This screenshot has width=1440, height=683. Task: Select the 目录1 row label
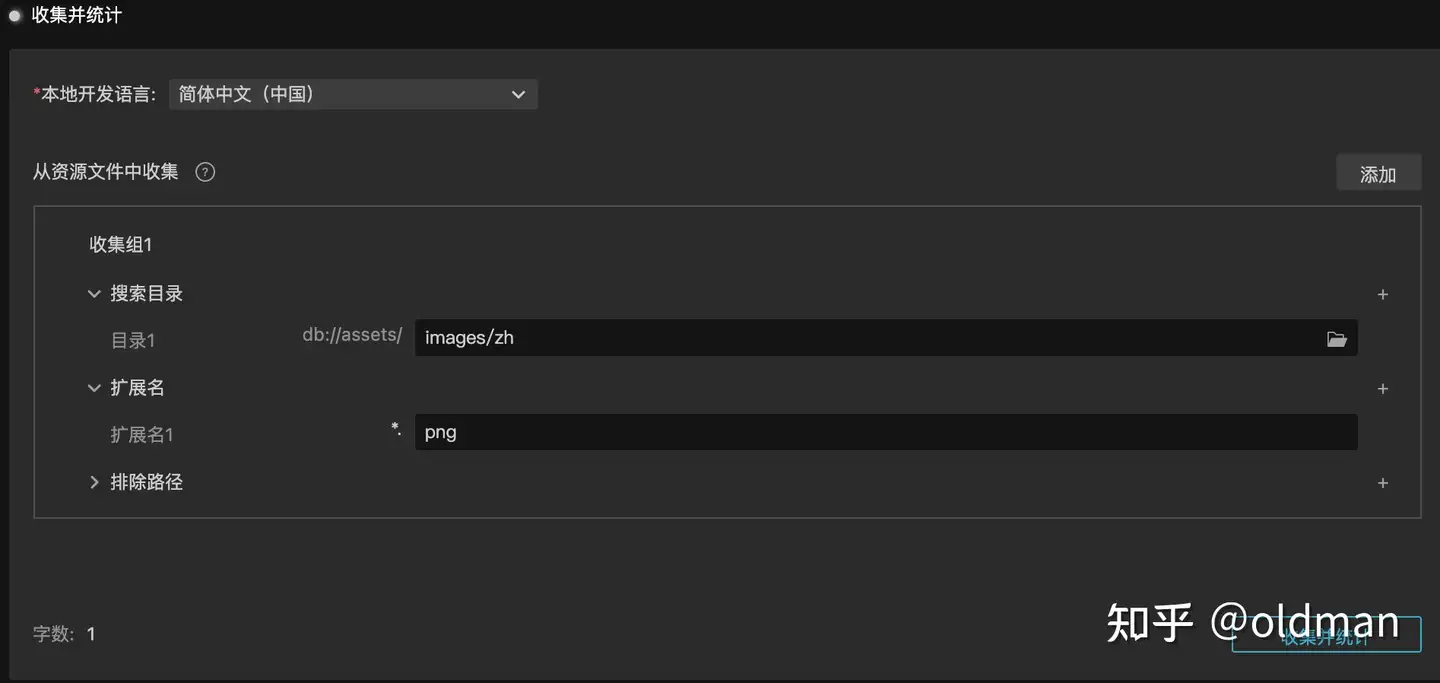(x=133, y=341)
